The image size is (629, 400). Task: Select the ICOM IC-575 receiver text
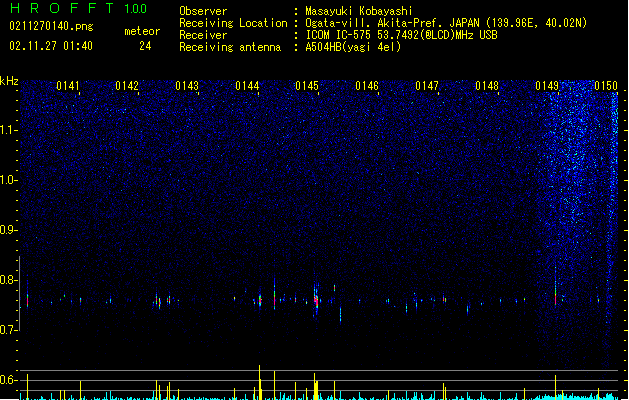point(401,35)
